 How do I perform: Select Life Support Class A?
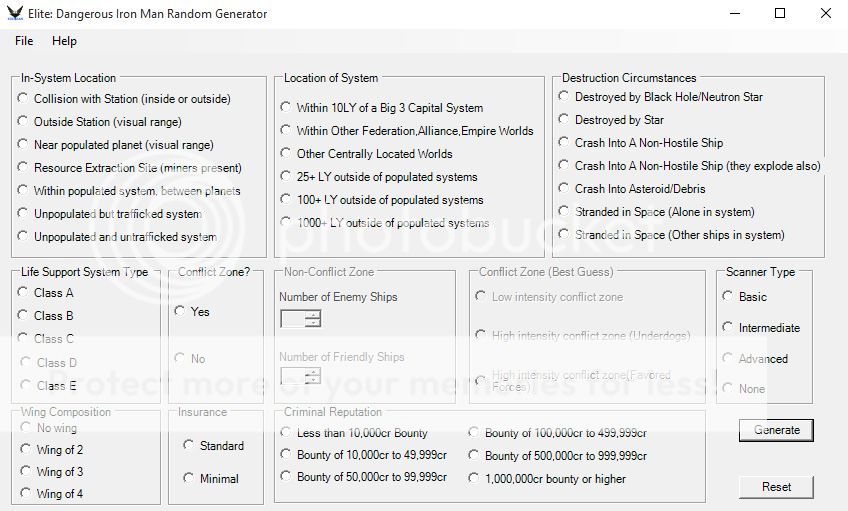coord(45,293)
